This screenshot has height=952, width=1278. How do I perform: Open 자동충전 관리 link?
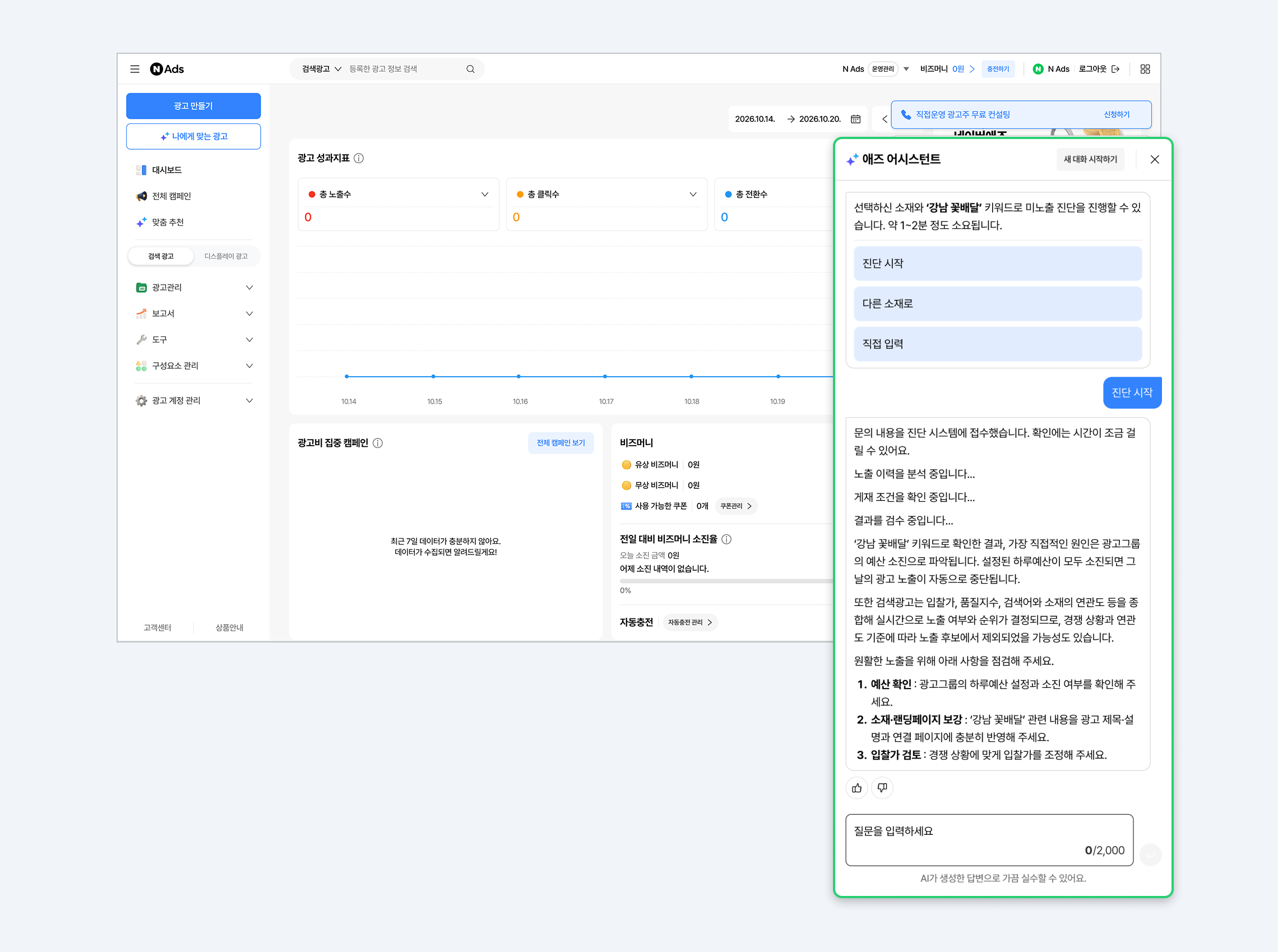689,622
